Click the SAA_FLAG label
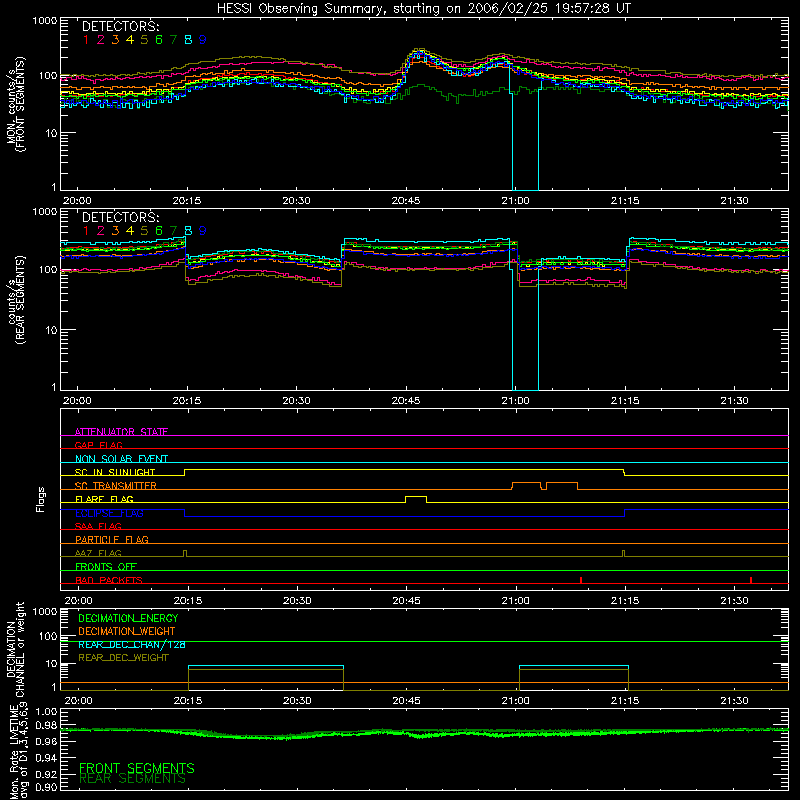The width and height of the screenshot is (800, 800). click(x=98, y=526)
